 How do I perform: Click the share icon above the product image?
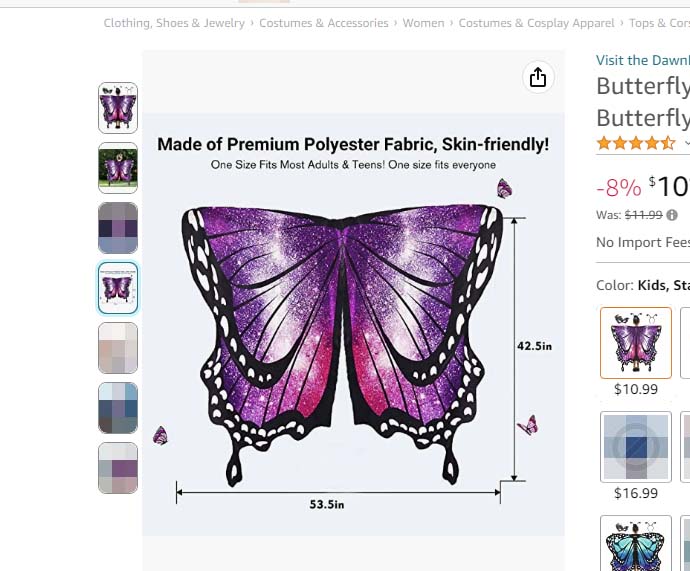(x=538, y=77)
